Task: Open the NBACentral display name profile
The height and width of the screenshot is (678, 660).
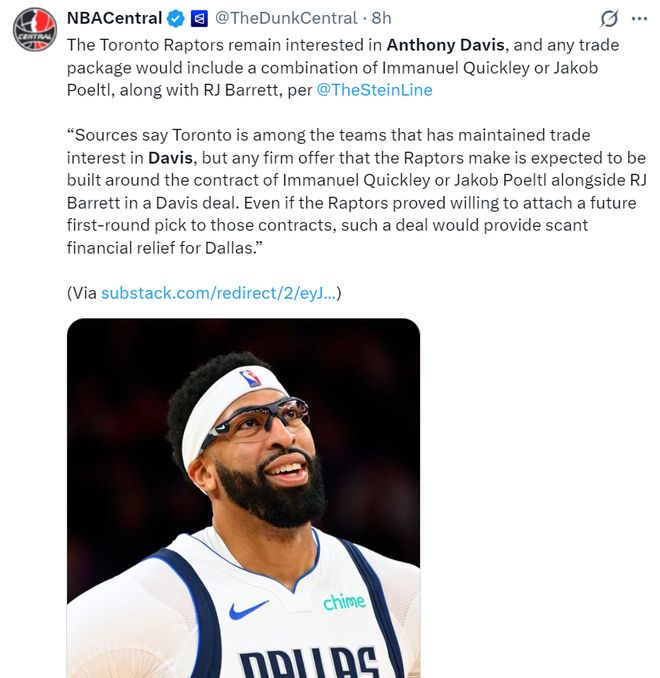Action: tap(114, 18)
